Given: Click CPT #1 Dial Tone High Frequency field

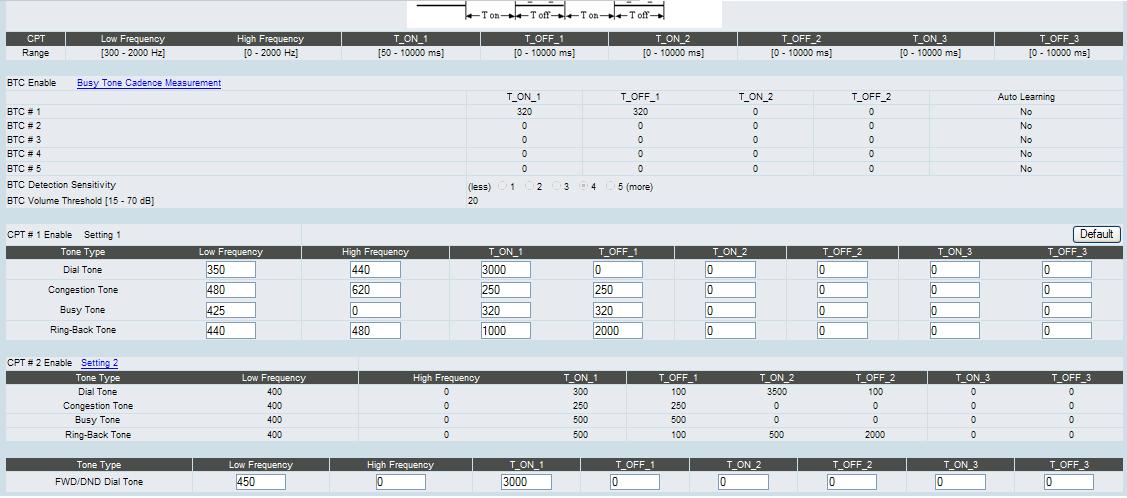Looking at the screenshot, I should point(375,270).
